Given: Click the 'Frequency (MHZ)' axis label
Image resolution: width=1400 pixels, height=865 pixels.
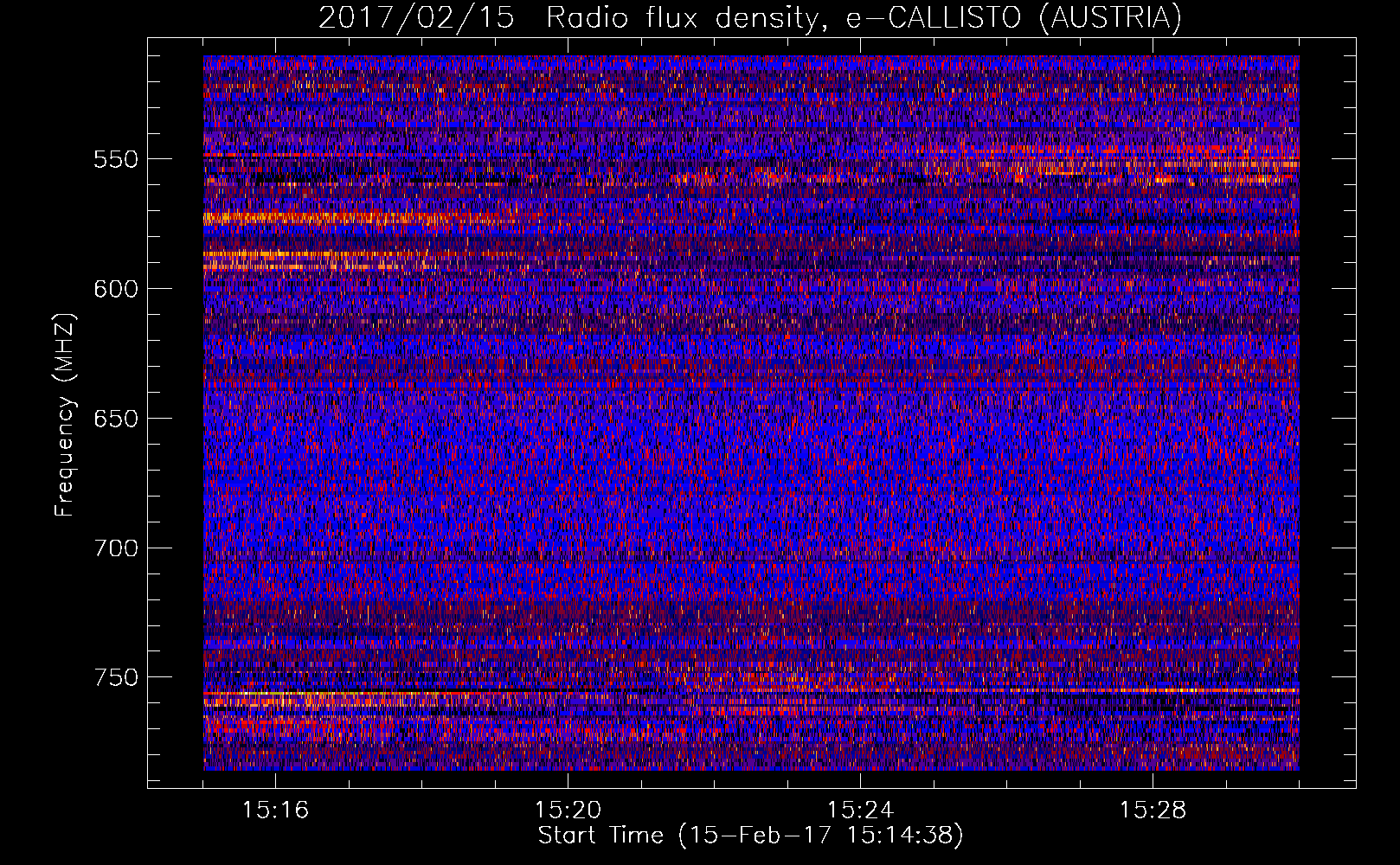Looking at the screenshot, I should (65, 415).
